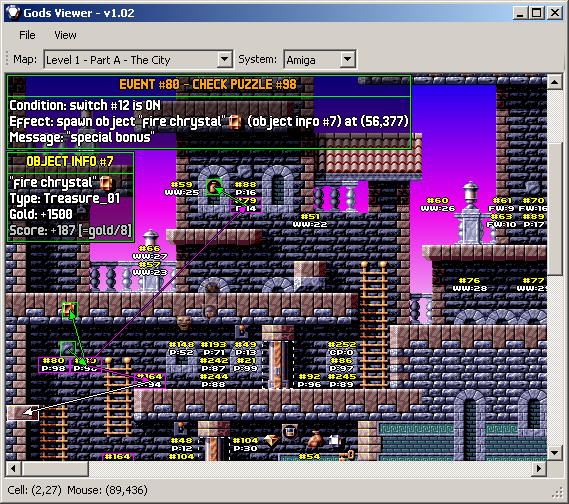
Task: Click event label #148 P:52
Action: [182, 348]
